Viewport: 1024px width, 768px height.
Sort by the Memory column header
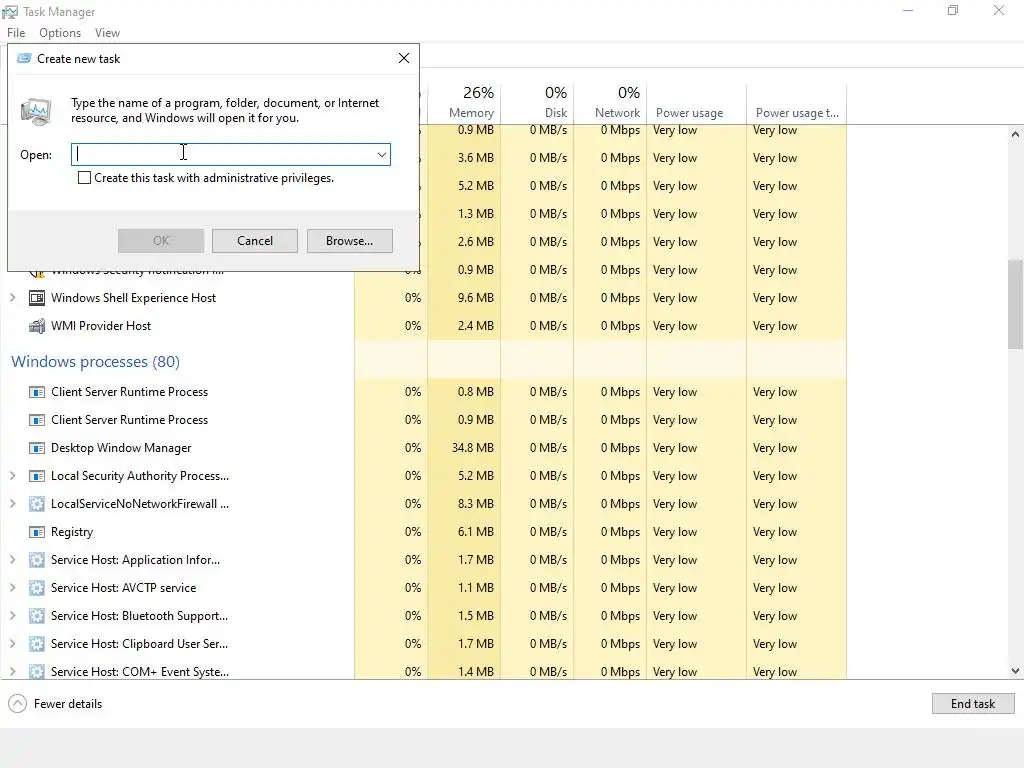coord(464,103)
